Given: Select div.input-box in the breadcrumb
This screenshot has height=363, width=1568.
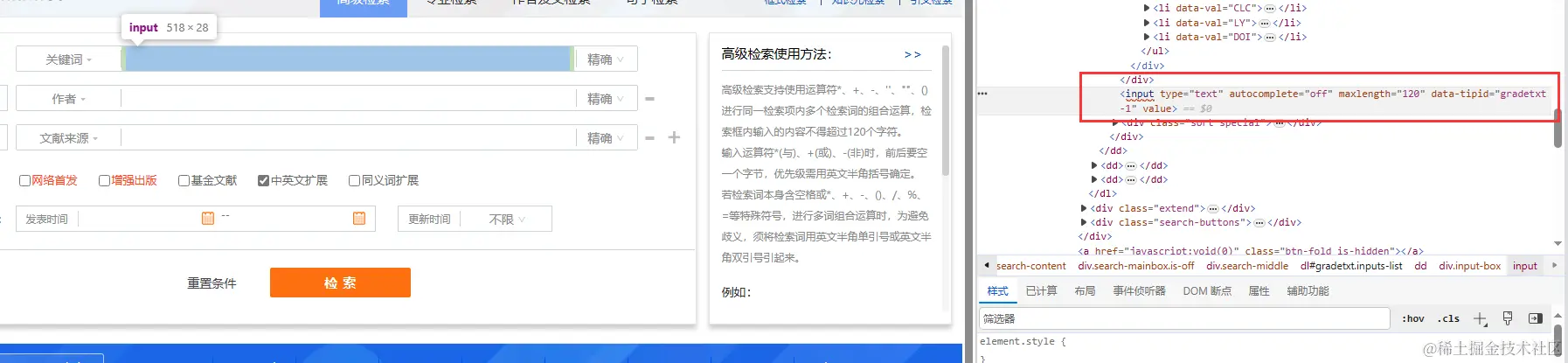Looking at the screenshot, I should coord(1469,266).
